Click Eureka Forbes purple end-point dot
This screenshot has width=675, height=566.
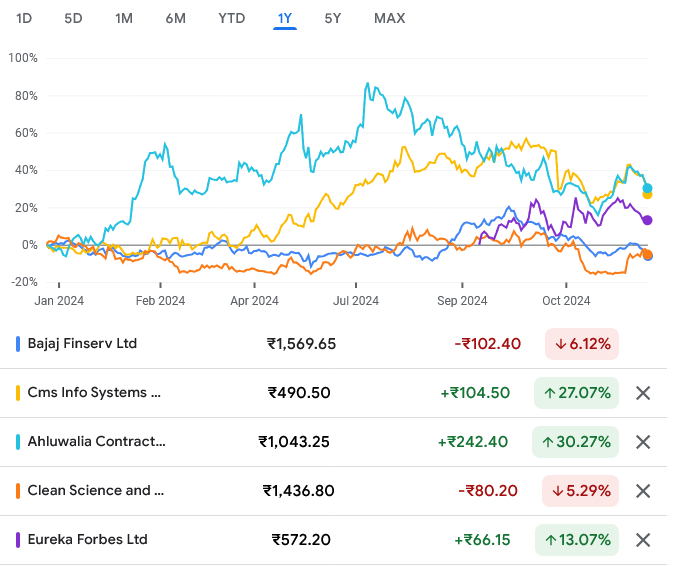[647, 220]
